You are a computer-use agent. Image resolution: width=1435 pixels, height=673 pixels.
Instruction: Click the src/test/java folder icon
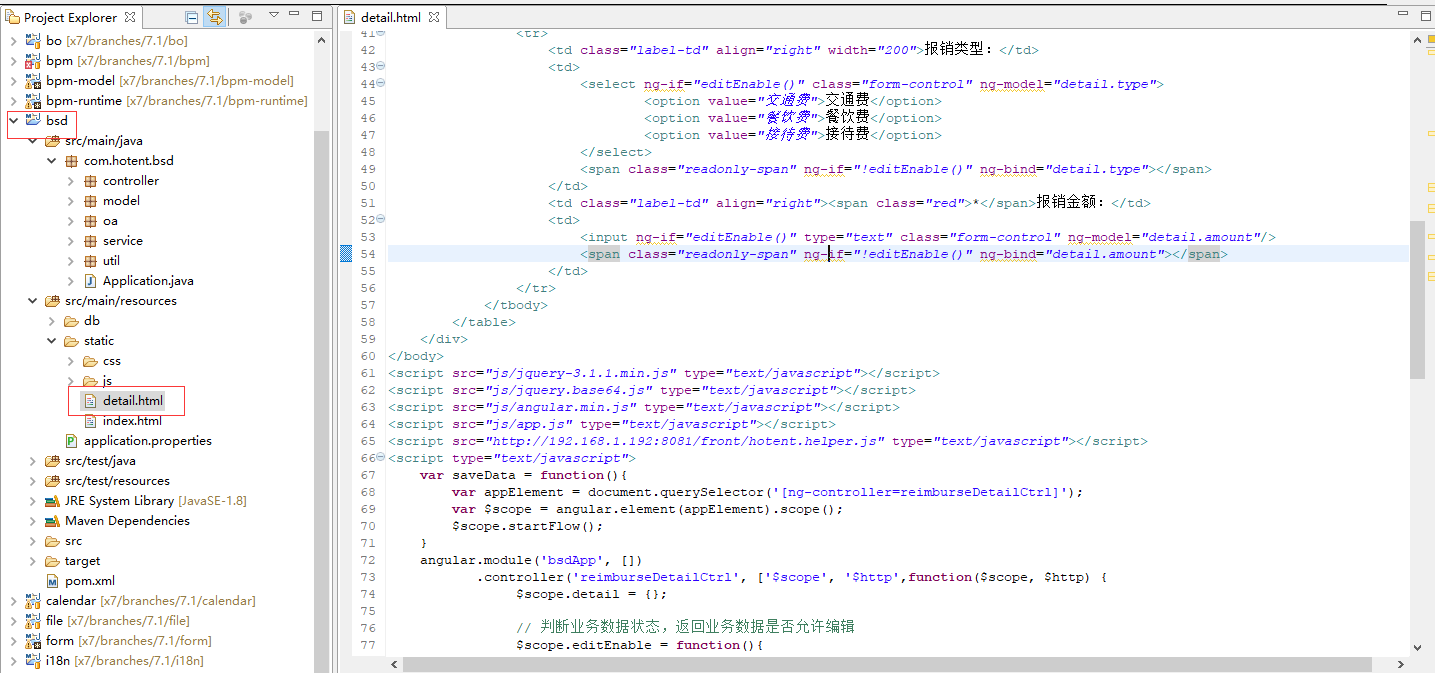52,461
